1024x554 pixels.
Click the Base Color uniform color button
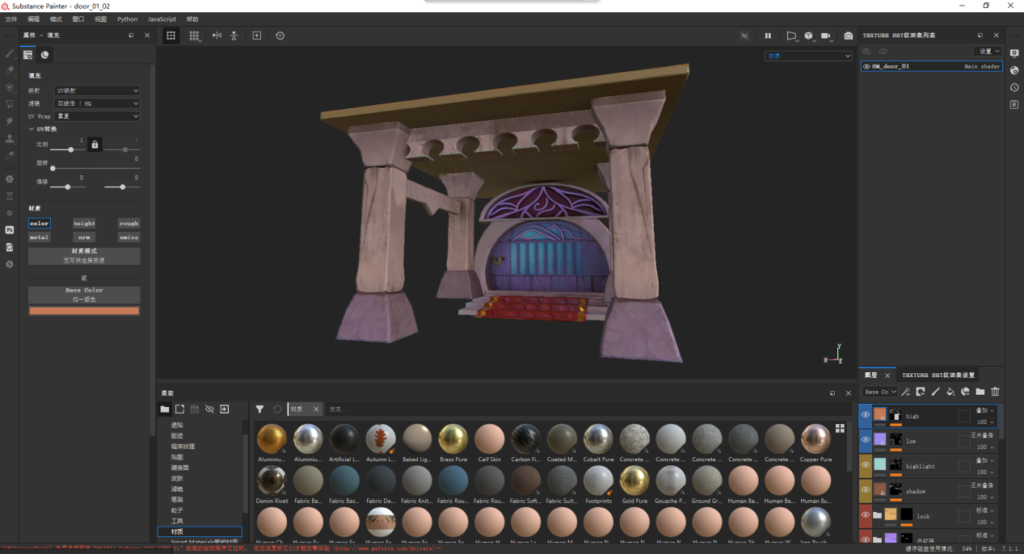tap(84, 295)
